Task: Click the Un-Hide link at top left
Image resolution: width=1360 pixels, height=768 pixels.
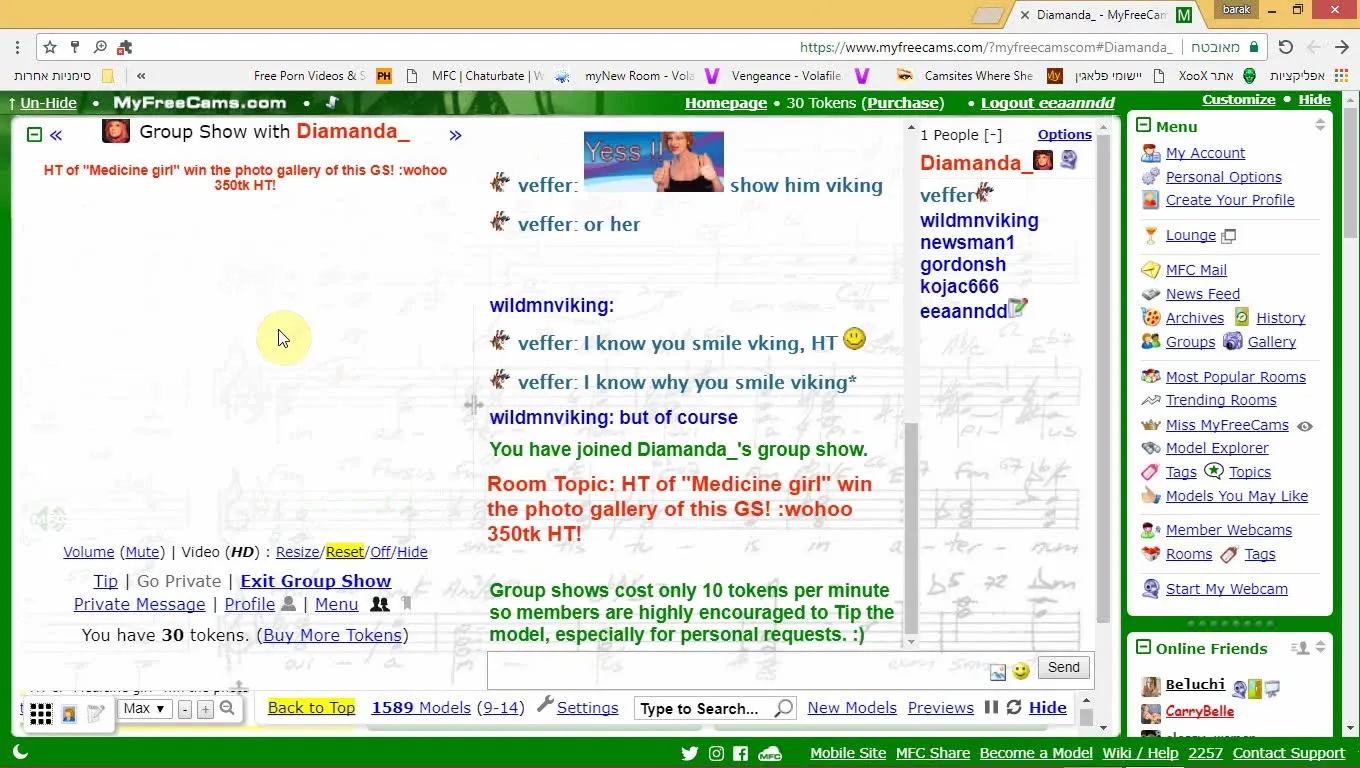Action: click(x=47, y=102)
